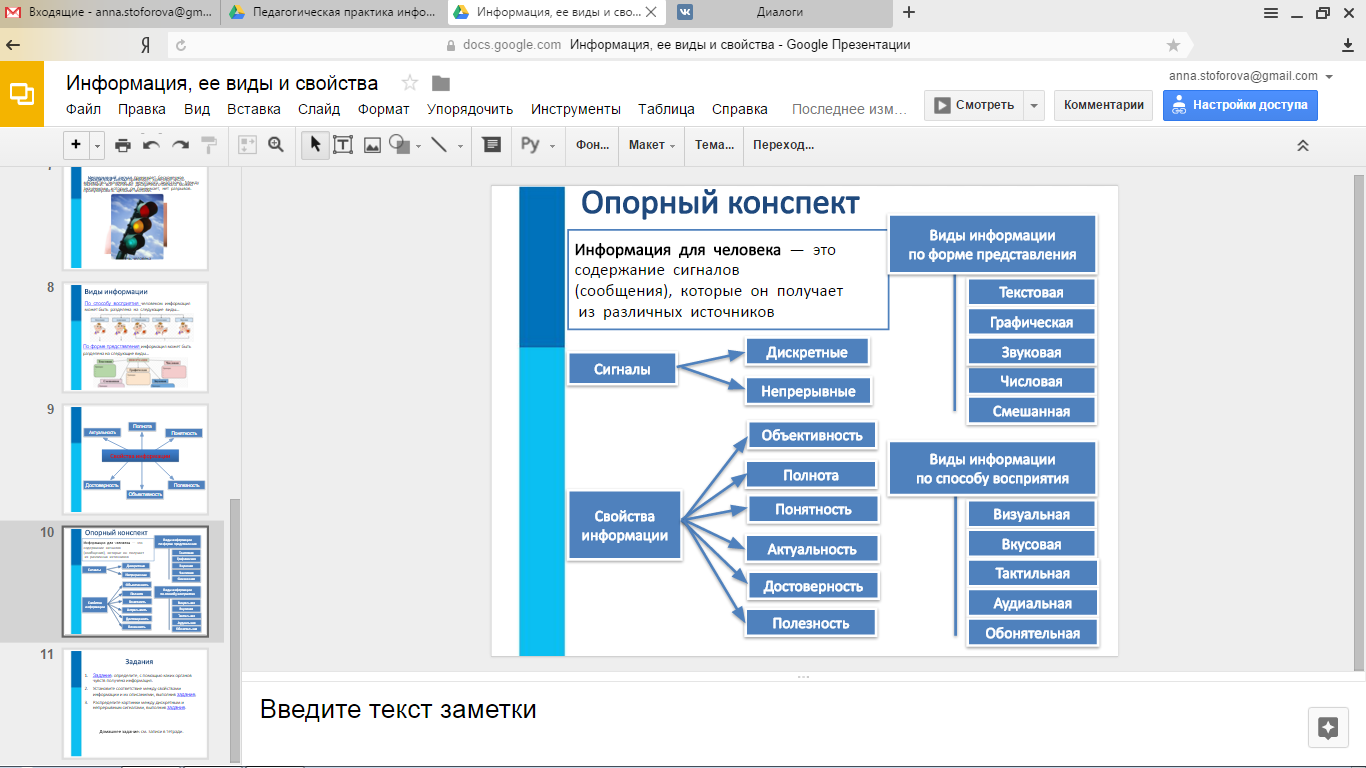Click the add comment icon
Screen dimensions: 1366x768
pos(491,145)
